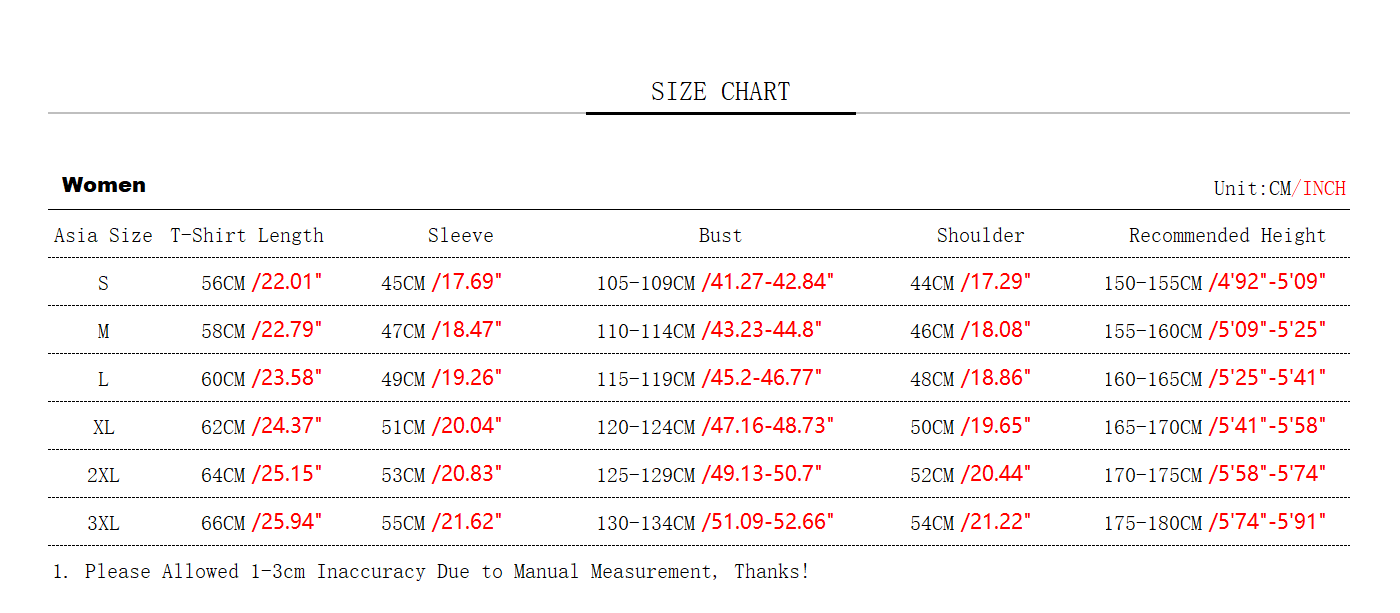The height and width of the screenshot is (613, 1400).
Task: Click the 53CM /20.83" sleeve value
Action: [x=441, y=475]
